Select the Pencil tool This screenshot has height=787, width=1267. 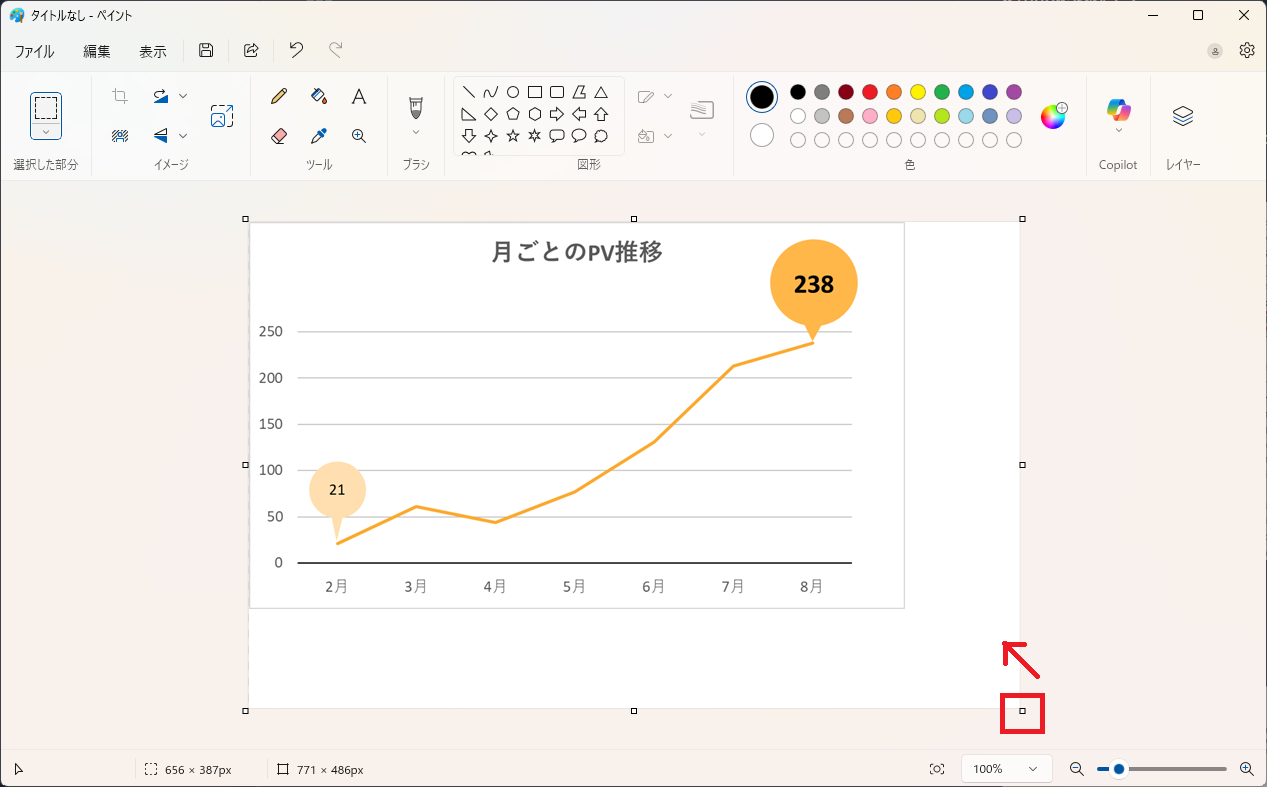[x=279, y=96]
